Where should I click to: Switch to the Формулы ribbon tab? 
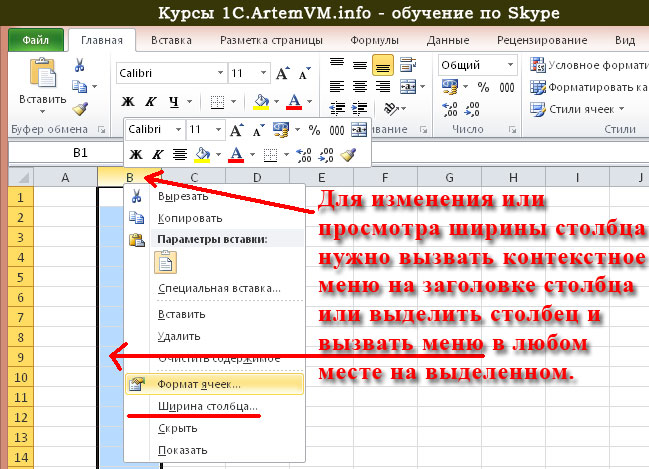(x=375, y=40)
